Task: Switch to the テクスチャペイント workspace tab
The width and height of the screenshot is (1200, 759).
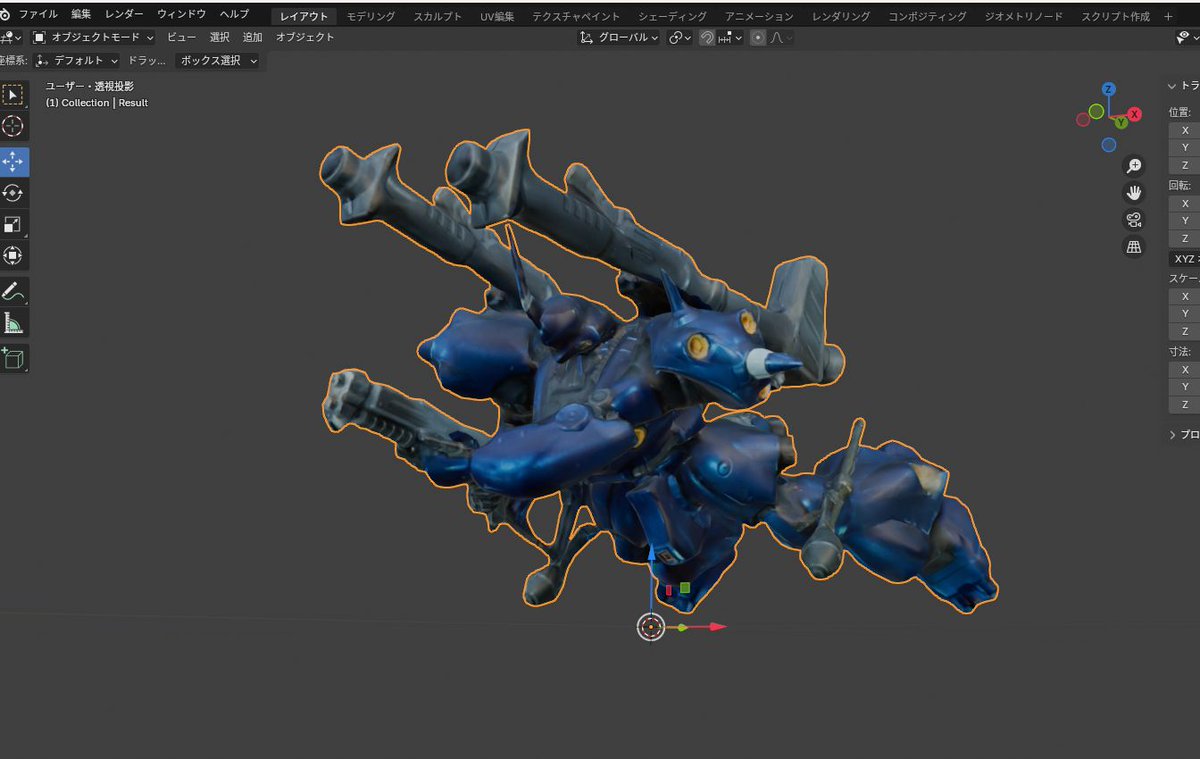Action: click(x=576, y=17)
